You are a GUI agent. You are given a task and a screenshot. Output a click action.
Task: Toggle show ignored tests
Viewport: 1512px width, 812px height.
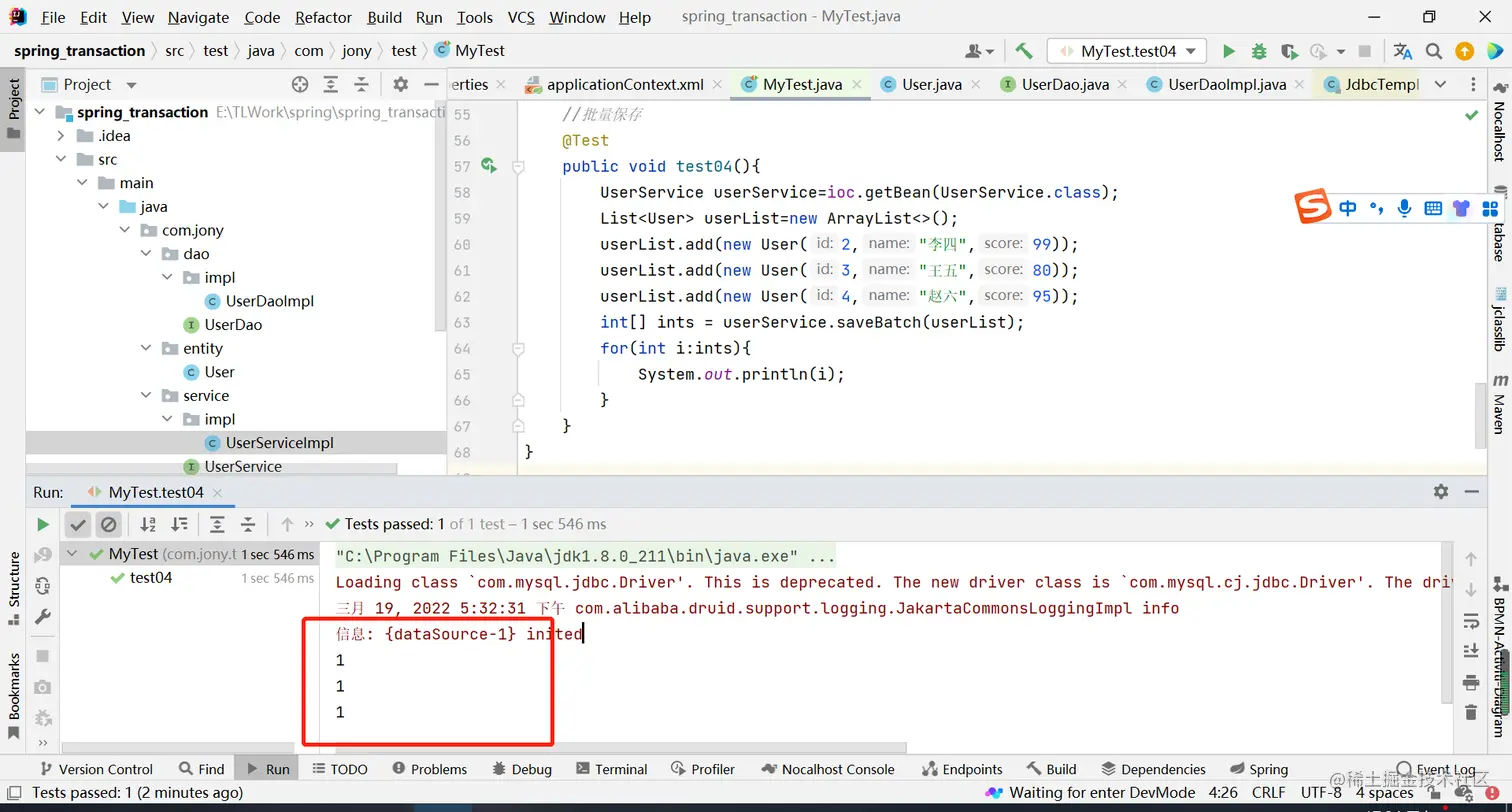(109, 524)
